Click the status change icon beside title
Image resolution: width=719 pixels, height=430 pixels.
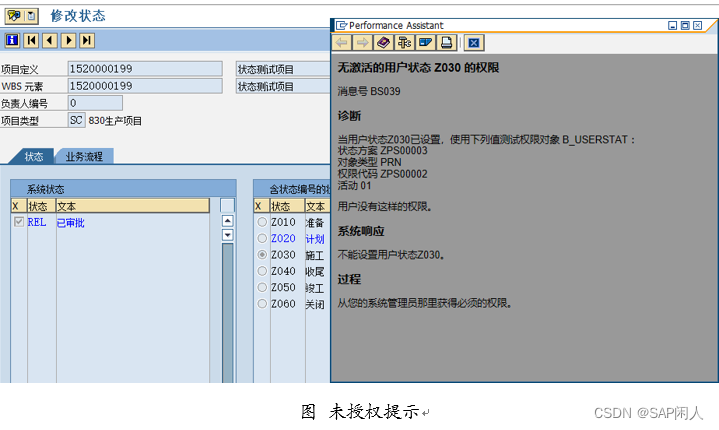click(14, 16)
